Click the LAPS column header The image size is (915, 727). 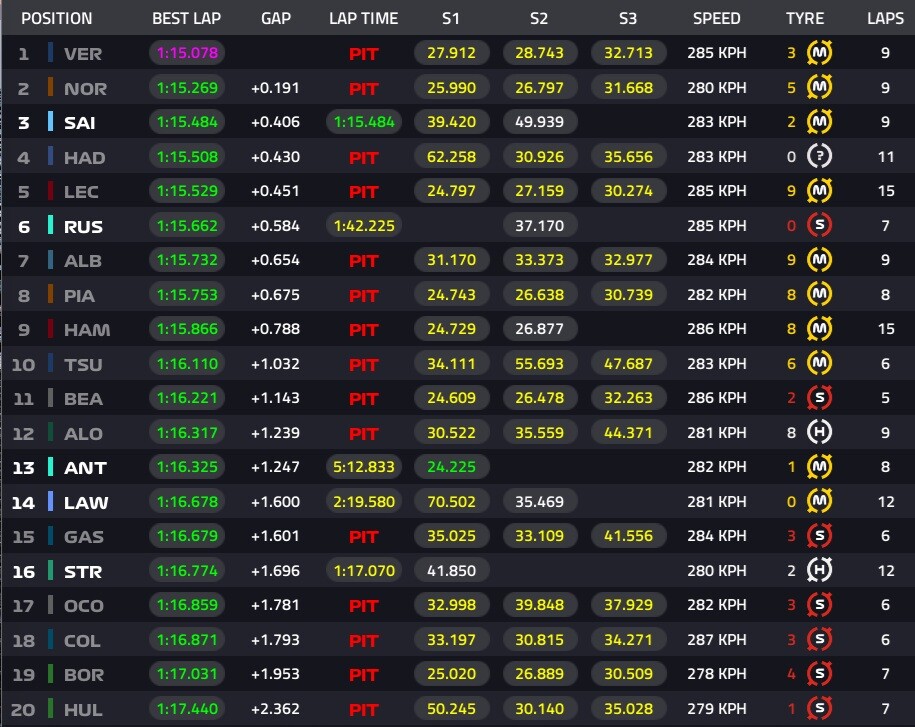[x=885, y=19]
